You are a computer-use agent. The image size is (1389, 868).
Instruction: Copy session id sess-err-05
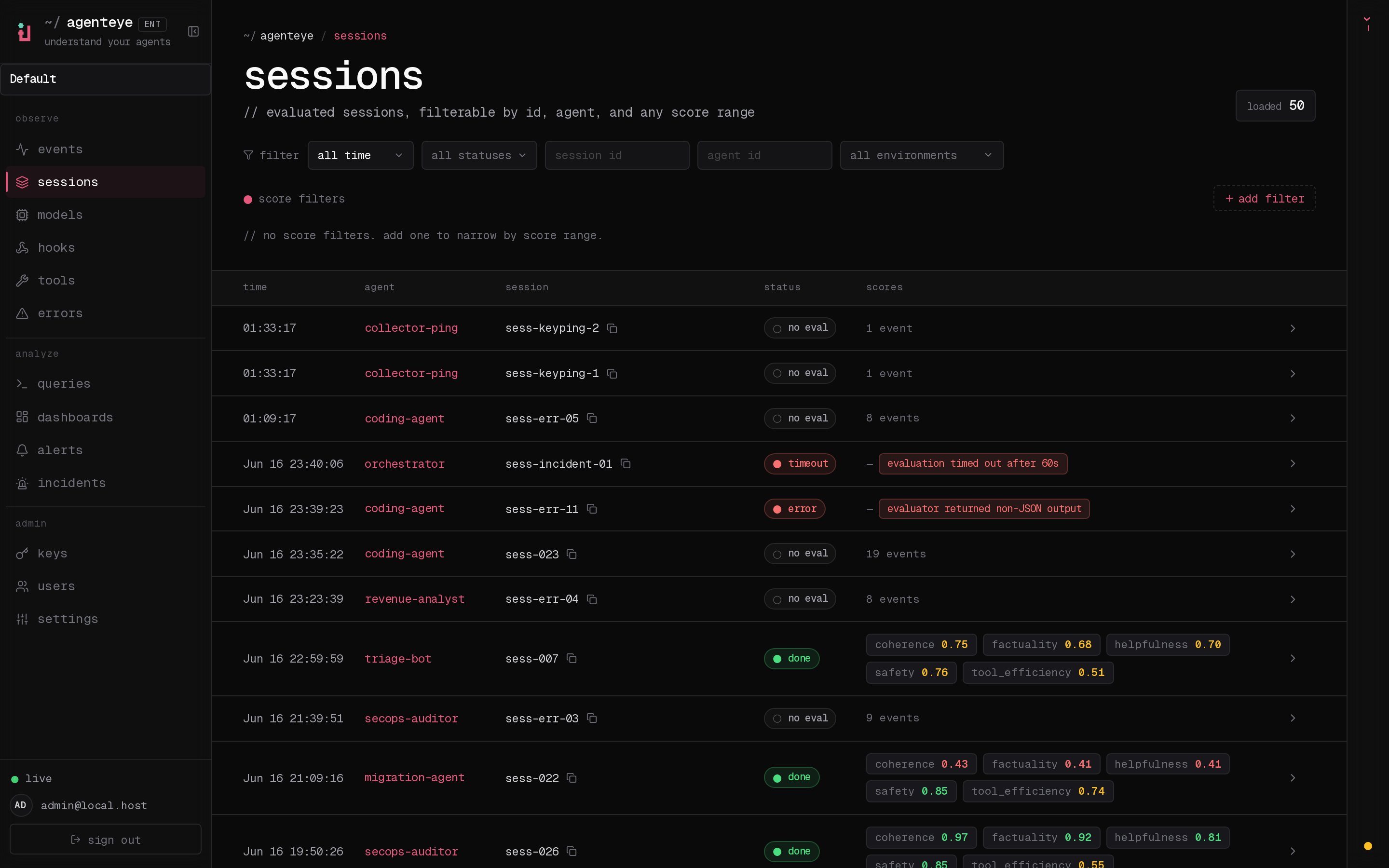point(592,419)
